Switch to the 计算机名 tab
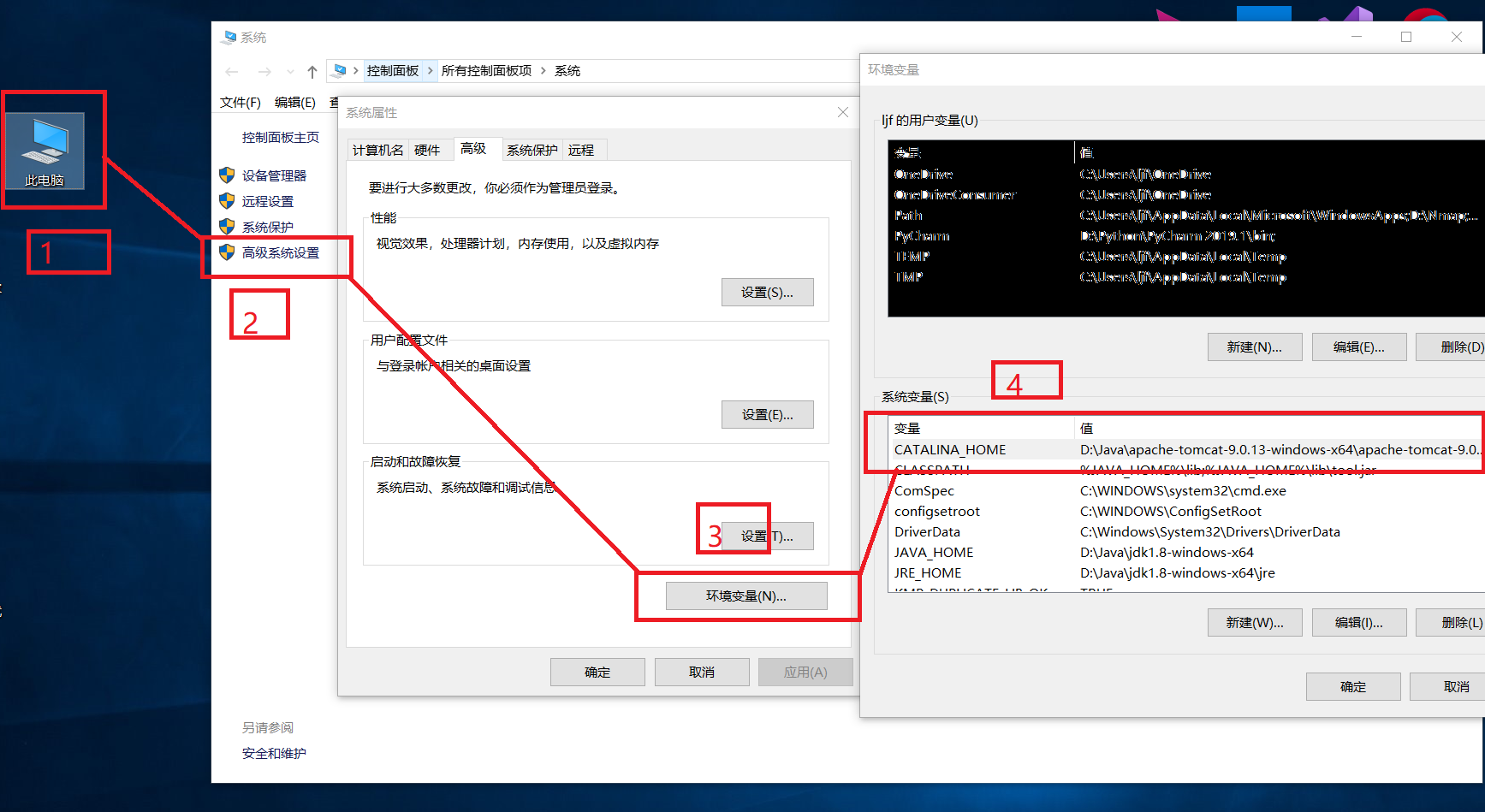Screen dimensions: 1485x812 tap(377, 150)
